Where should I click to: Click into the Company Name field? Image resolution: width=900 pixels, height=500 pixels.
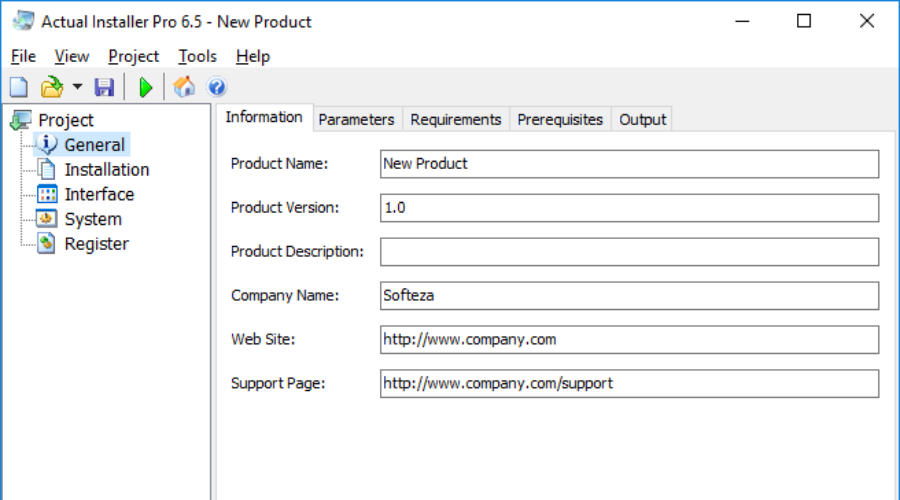(x=629, y=296)
